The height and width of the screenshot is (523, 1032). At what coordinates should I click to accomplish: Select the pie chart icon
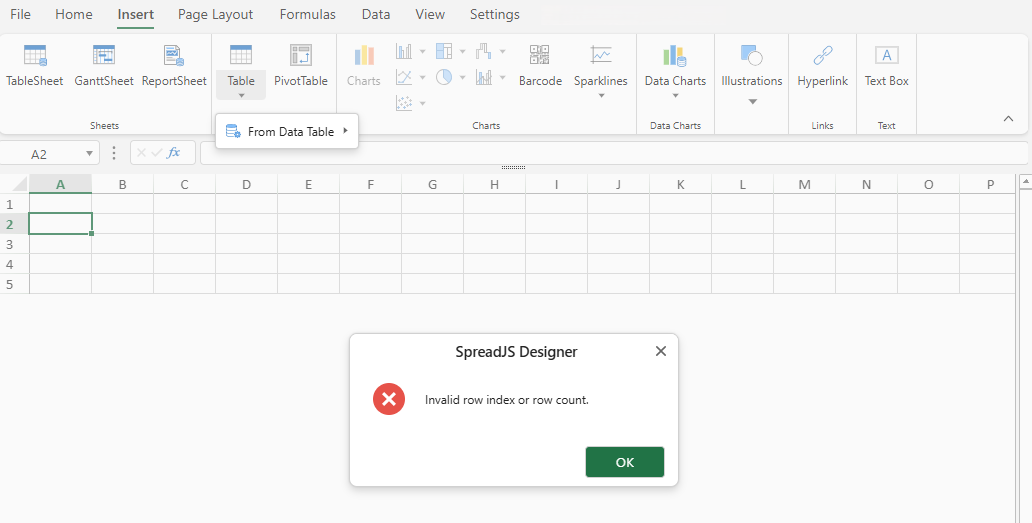[444, 78]
